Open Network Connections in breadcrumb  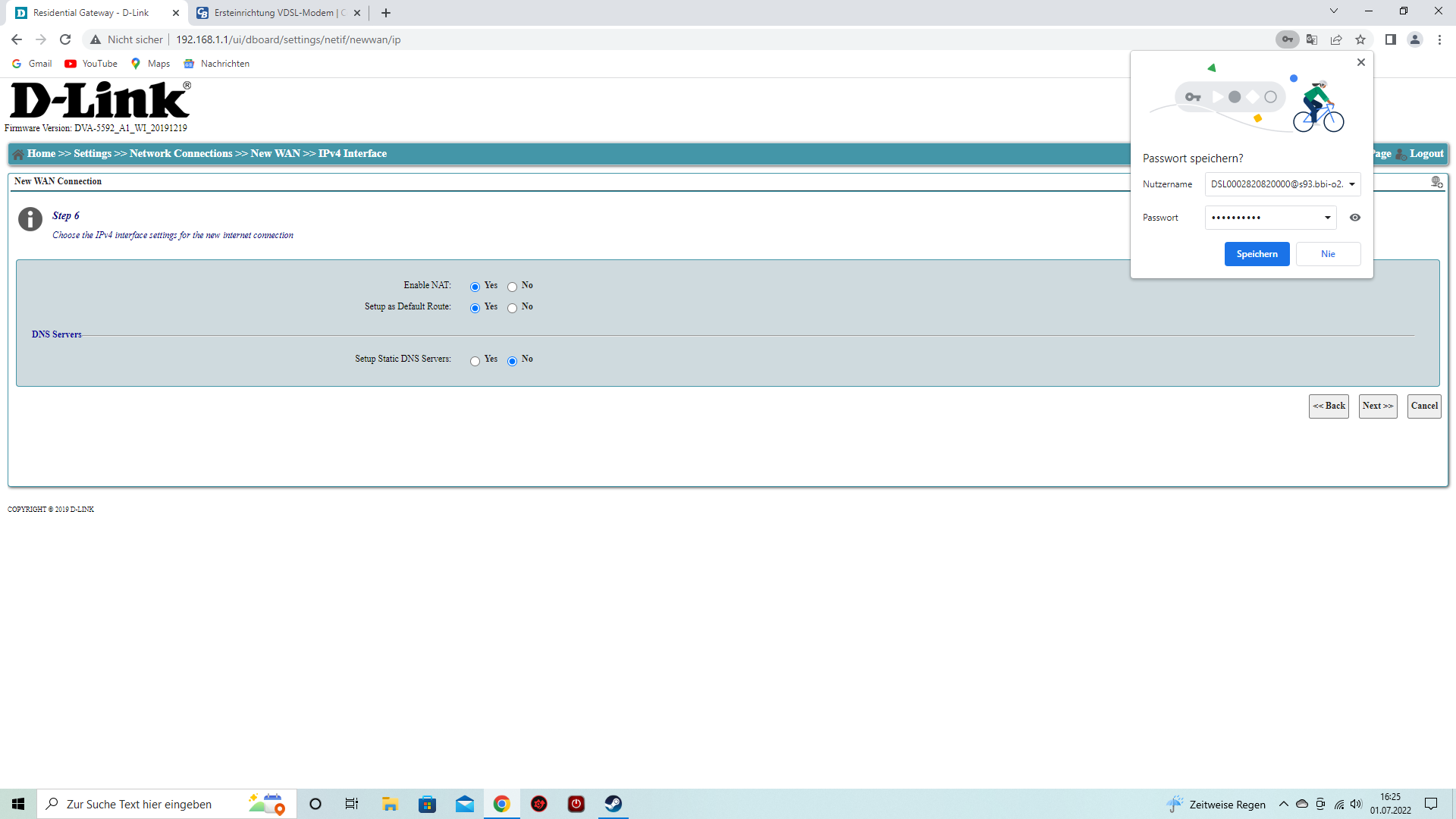tap(180, 153)
